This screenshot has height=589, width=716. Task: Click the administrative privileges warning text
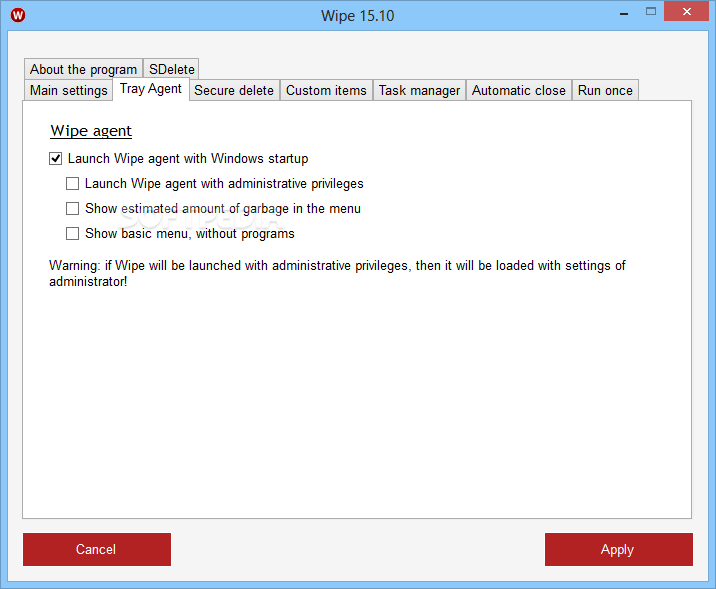coord(337,273)
